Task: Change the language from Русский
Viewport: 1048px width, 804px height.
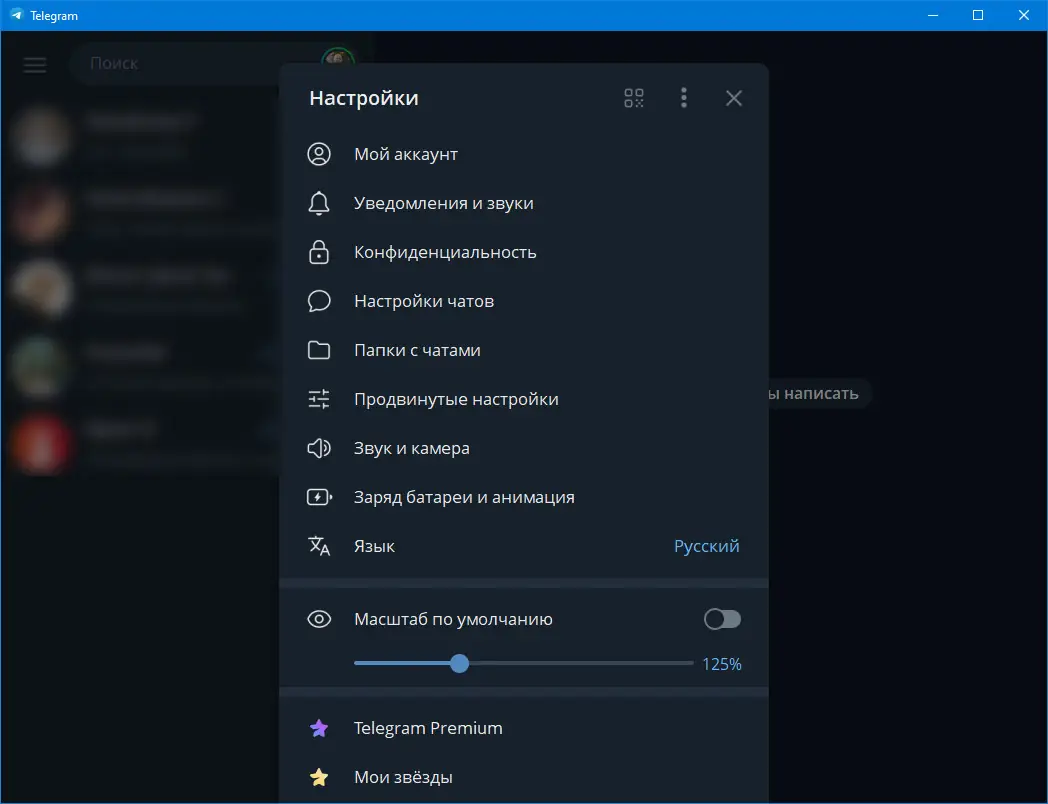Action: tap(706, 546)
